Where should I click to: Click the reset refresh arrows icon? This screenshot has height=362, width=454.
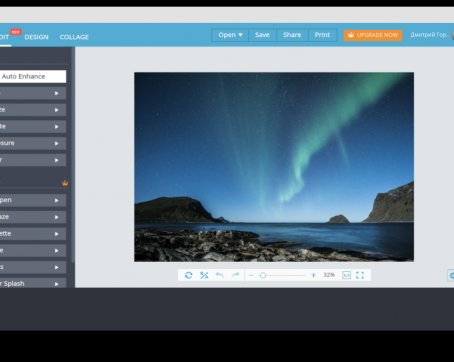[x=188, y=275]
